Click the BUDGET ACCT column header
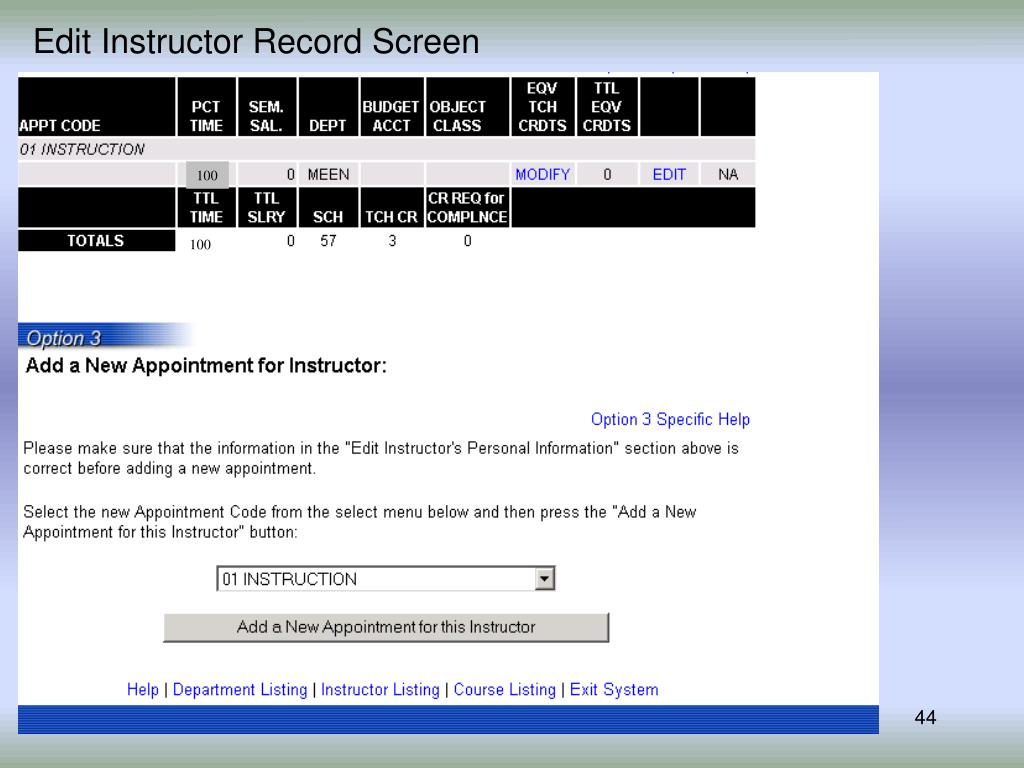This screenshot has height=768, width=1024. click(391, 107)
